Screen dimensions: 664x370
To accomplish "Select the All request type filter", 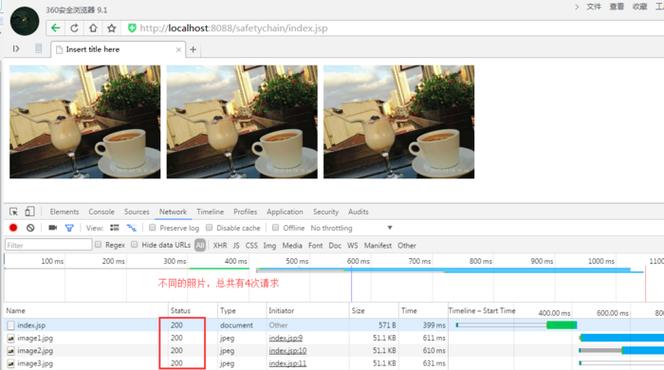I will click(200, 245).
